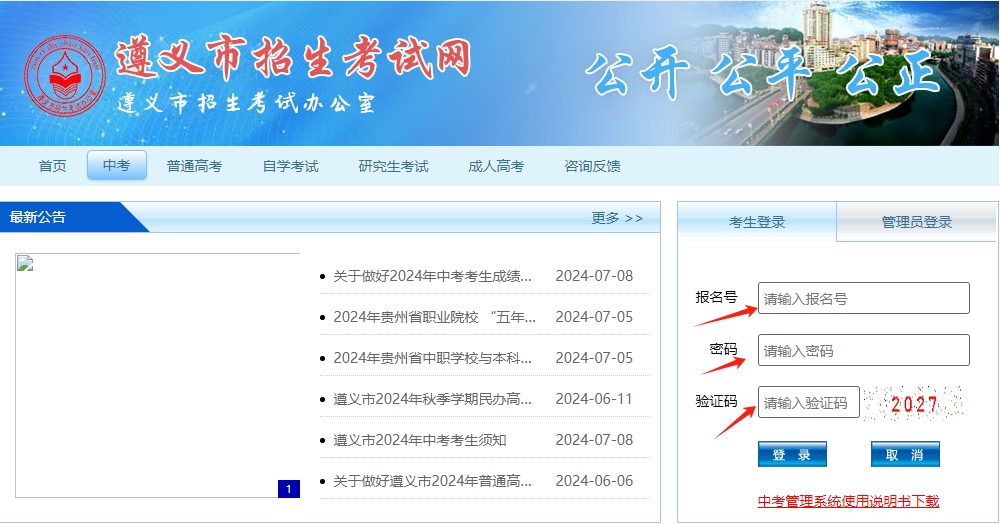The width and height of the screenshot is (1000, 524).
Task: Open the 自学考试 menu item
Action: (290, 166)
